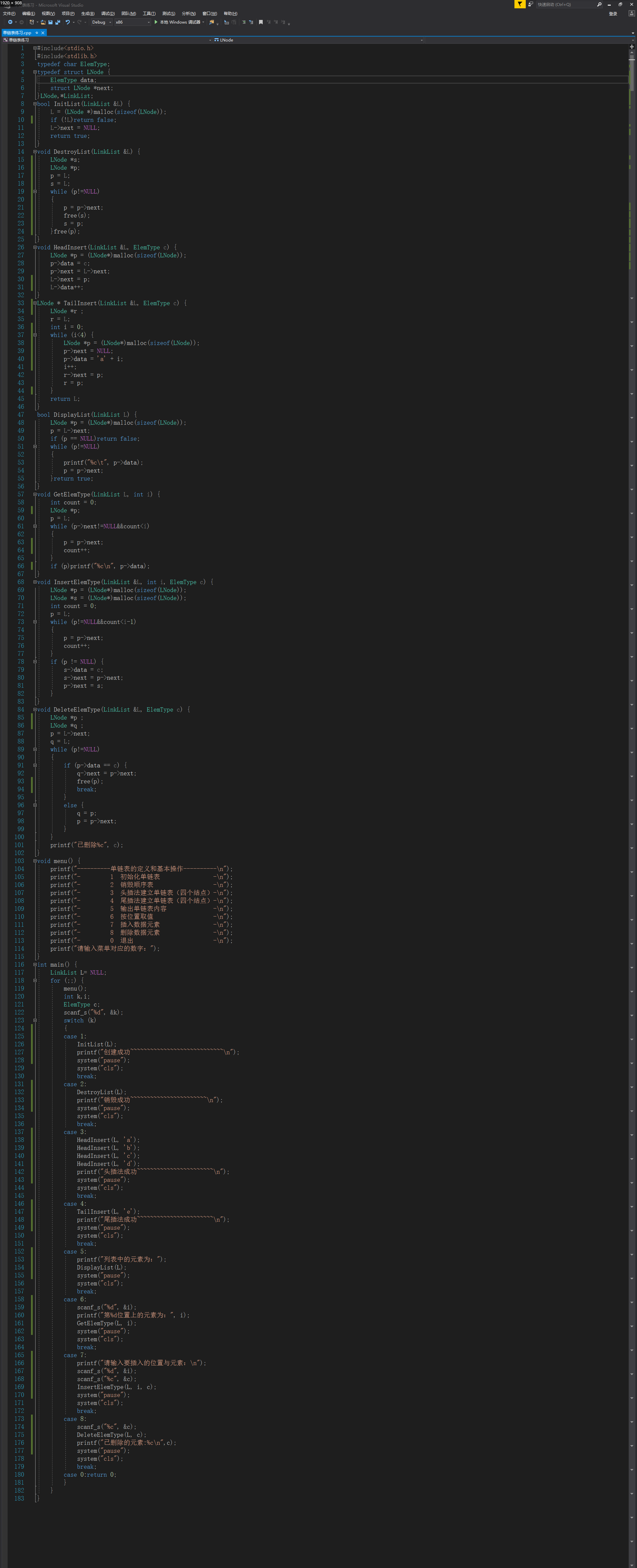Collapse the GetElemType function block
This screenshot has height=1568, width=637.
(35, 494)
